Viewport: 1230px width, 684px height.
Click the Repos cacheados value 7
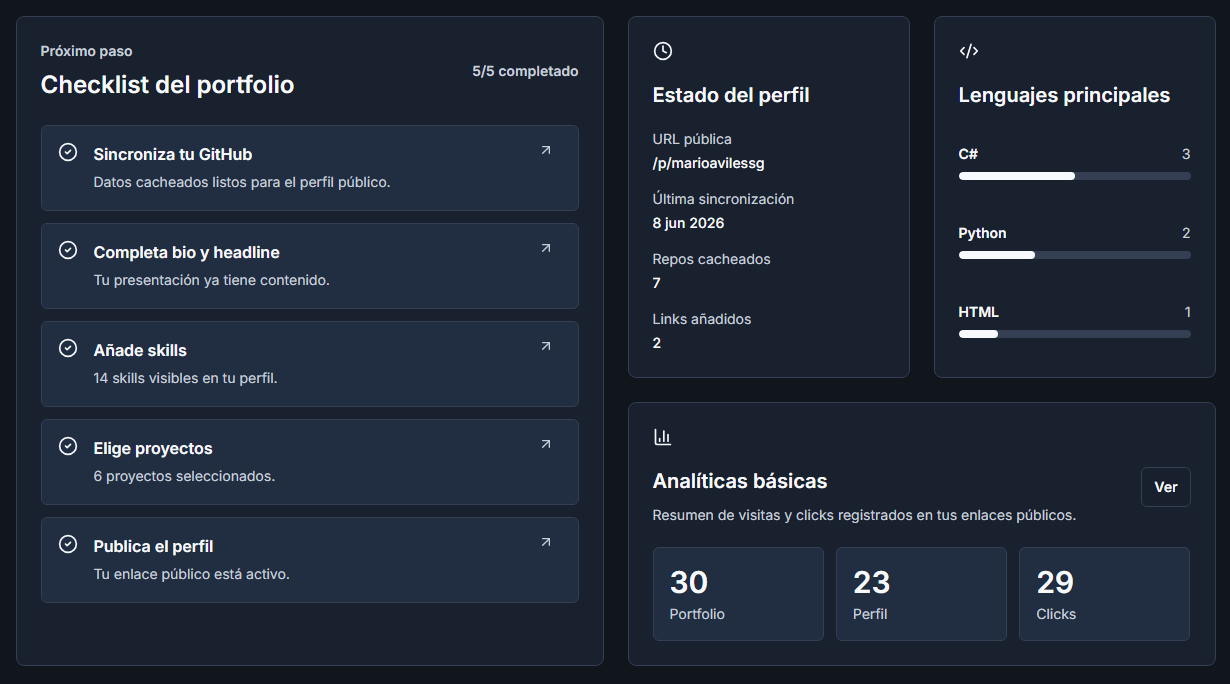[656, 283]
